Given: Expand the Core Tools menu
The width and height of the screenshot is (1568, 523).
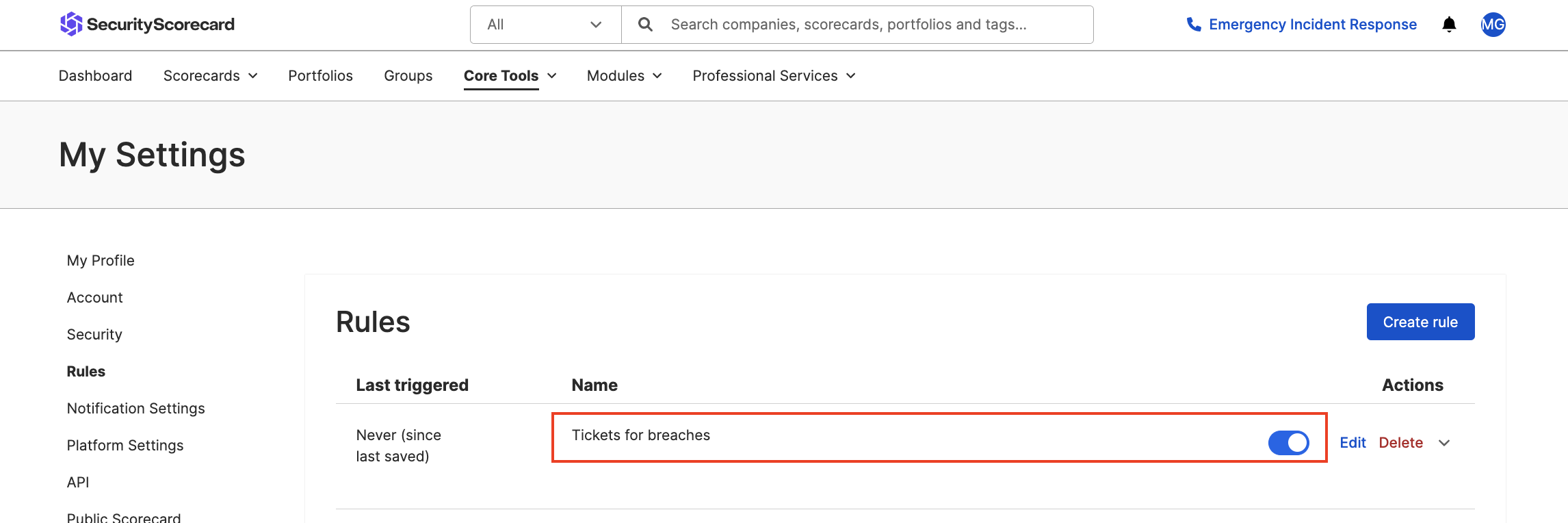Looking at the screenshot, I should [x=510, y=76].
